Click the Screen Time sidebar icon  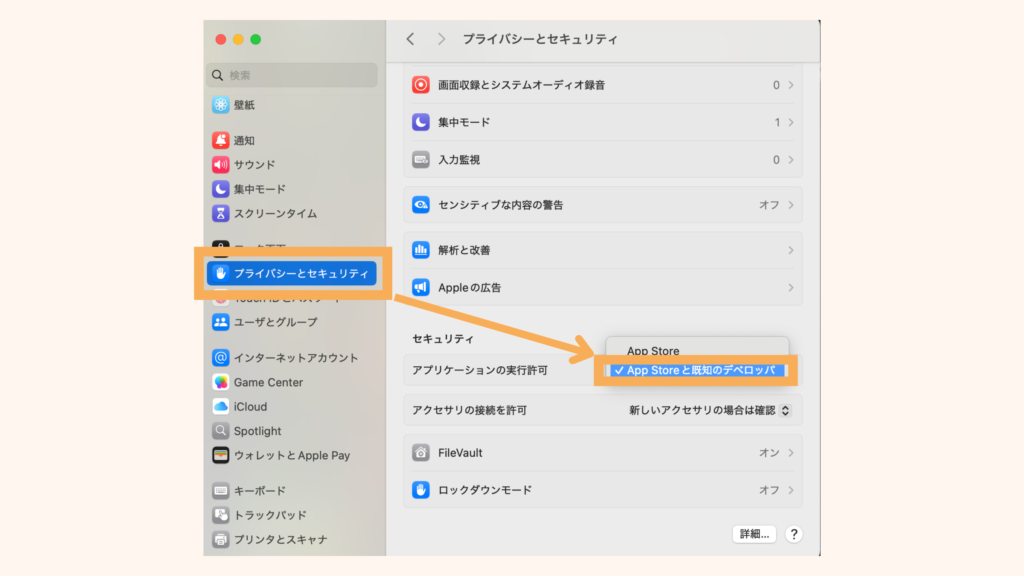222,212
